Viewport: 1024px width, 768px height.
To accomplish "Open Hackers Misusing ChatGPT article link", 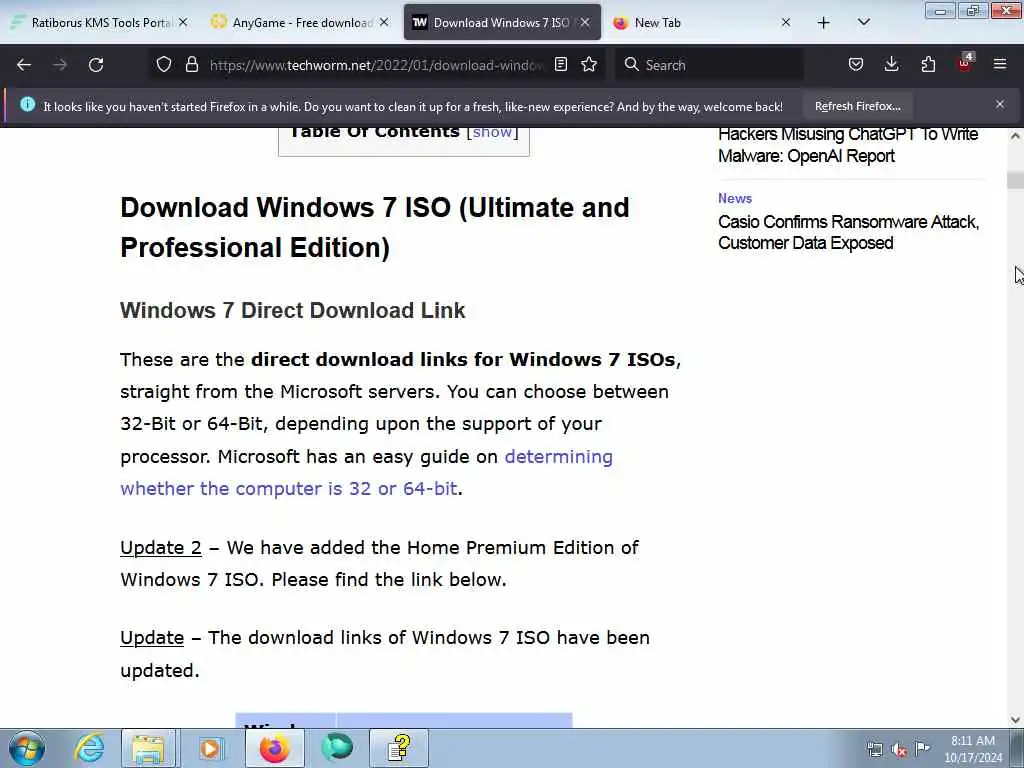I will [x=848, y=145].
